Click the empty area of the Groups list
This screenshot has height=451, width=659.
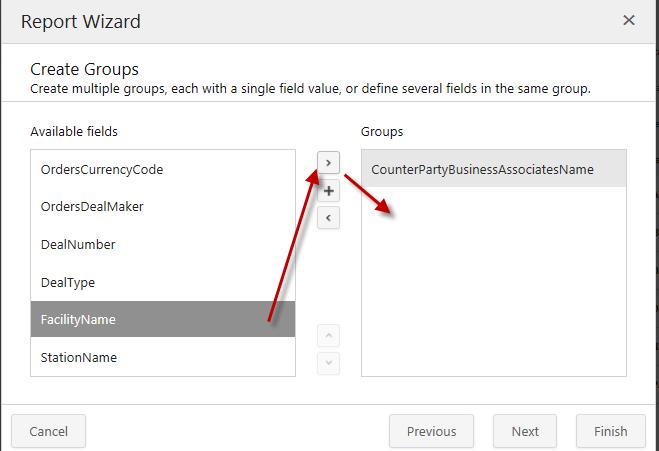[x=493, y=290]
